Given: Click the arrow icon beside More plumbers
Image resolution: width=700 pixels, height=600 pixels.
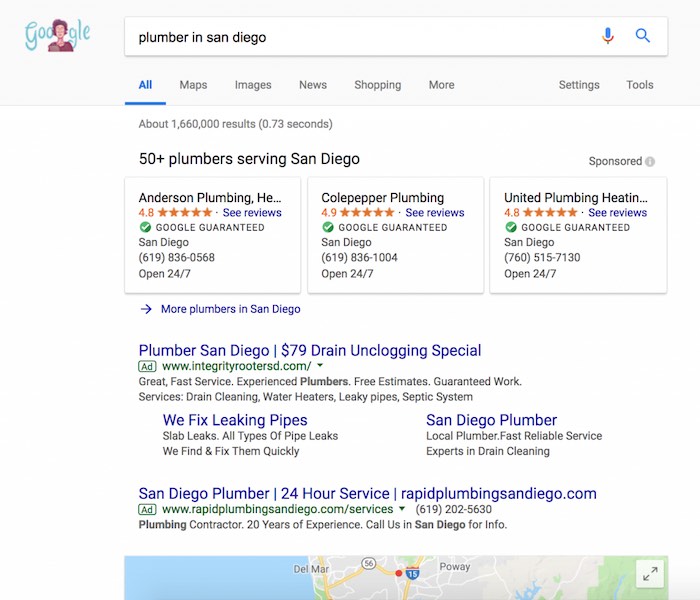Looking at the screenshot, I should (x=146, y=309).
